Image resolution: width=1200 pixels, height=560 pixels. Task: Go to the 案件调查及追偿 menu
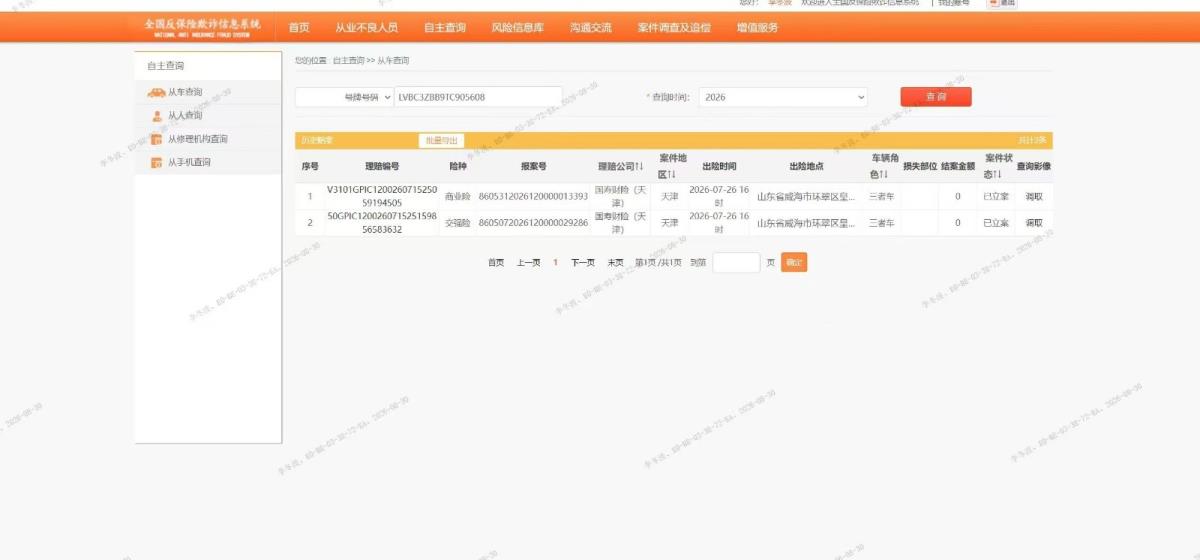tap(674, 28)
